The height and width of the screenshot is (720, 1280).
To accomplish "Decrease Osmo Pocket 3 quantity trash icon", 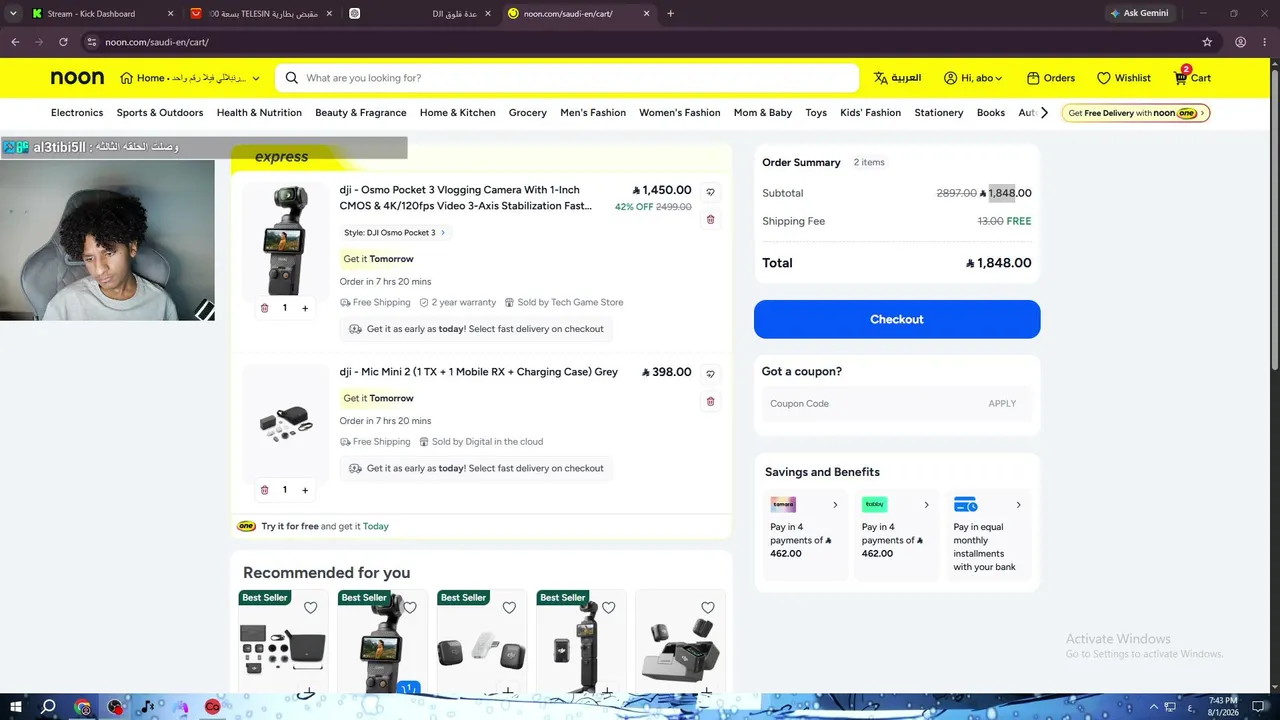I will tap(265, 308).
